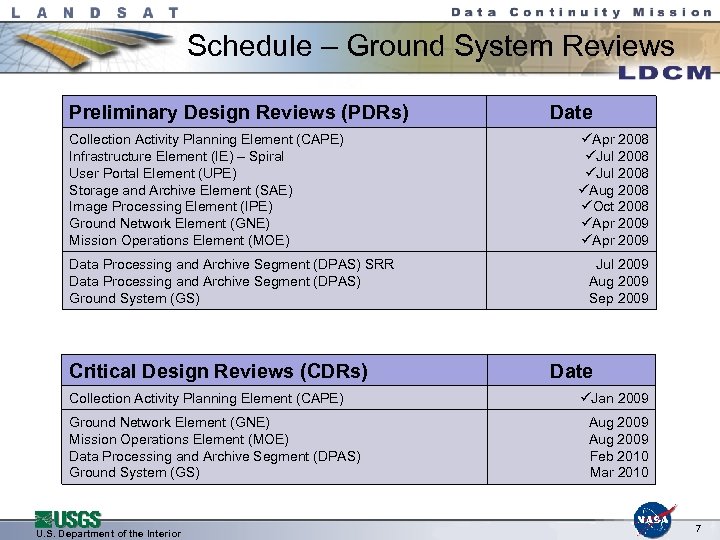This screenshot has height=540, width=720.
Task: Click the 'Aug 2009' date for CDR Ground Network Element
Action: point(619,422)
